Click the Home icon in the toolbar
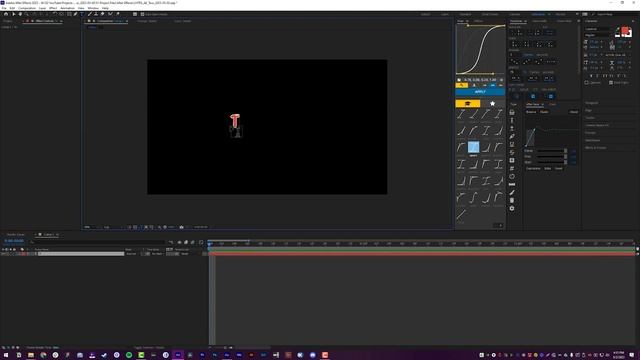Image resolution: width=640 pixels, height=360 pixels. (6, 14)
